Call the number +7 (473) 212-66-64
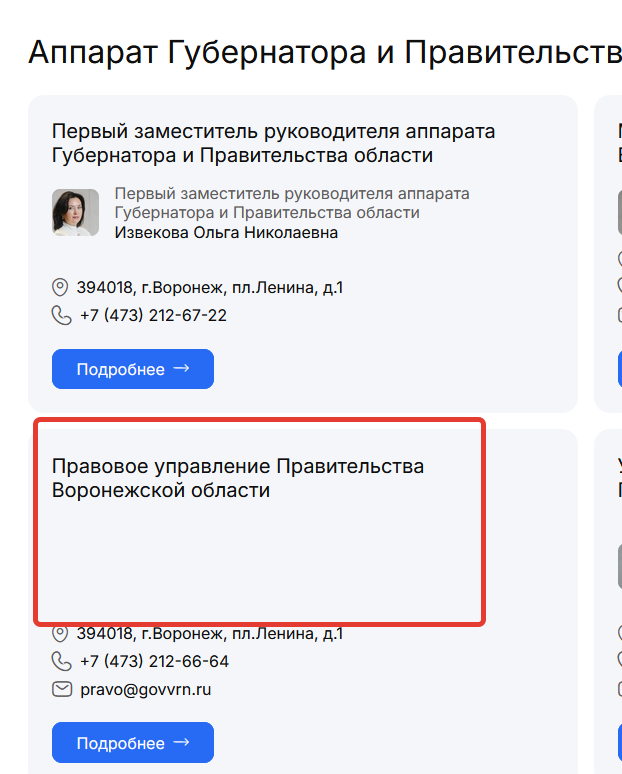This screenshot has height=774, width=622. (154, 662)
